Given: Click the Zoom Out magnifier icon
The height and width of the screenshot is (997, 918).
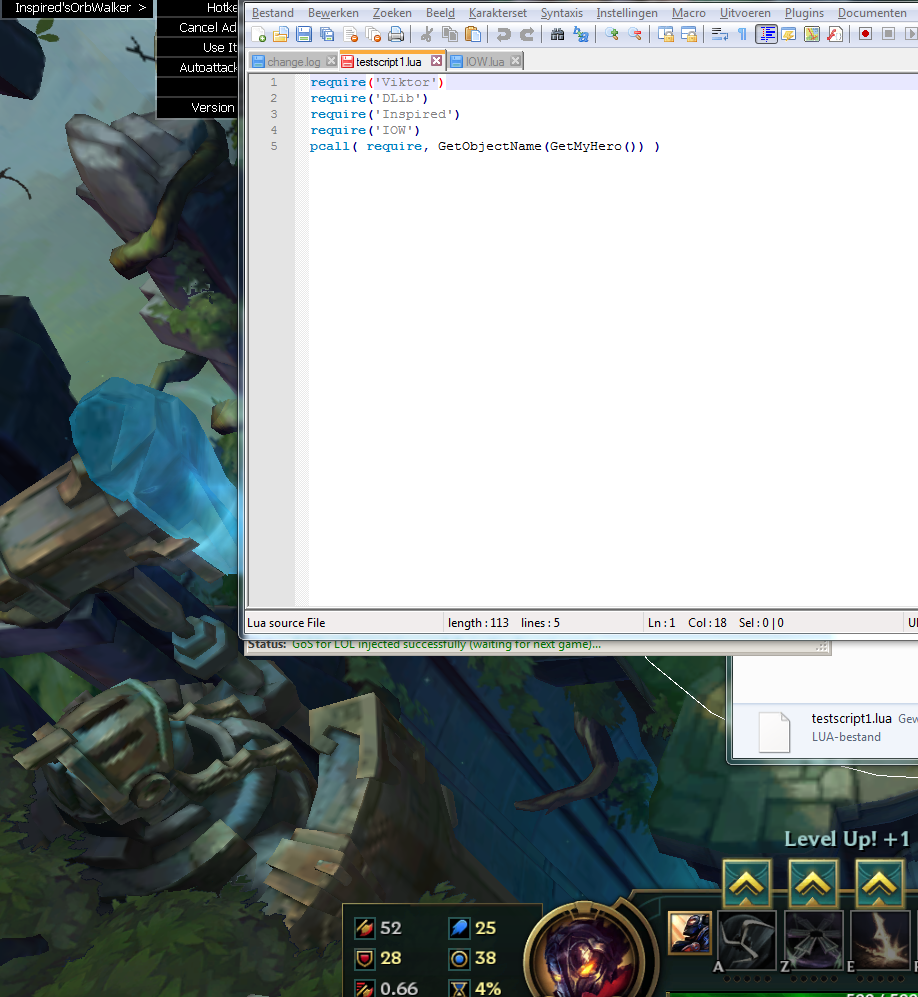Looking at the screenshot, I should pyautogui.click(x=634, y=34).
